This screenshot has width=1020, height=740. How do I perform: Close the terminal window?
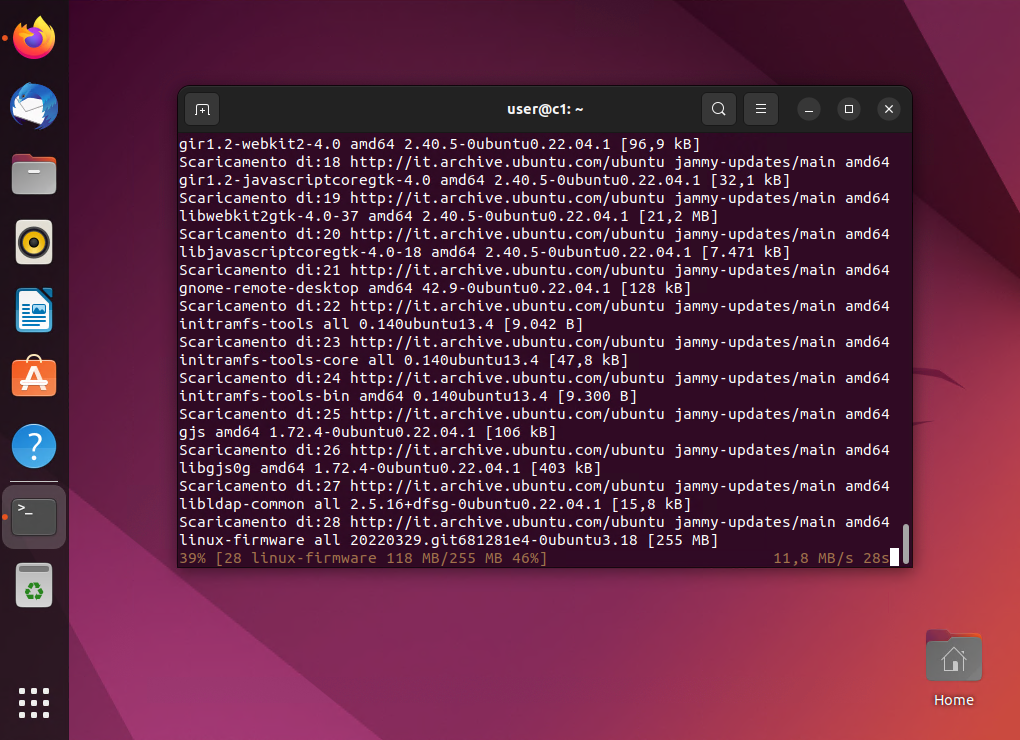pyautogui.click(x=889, y=109)
